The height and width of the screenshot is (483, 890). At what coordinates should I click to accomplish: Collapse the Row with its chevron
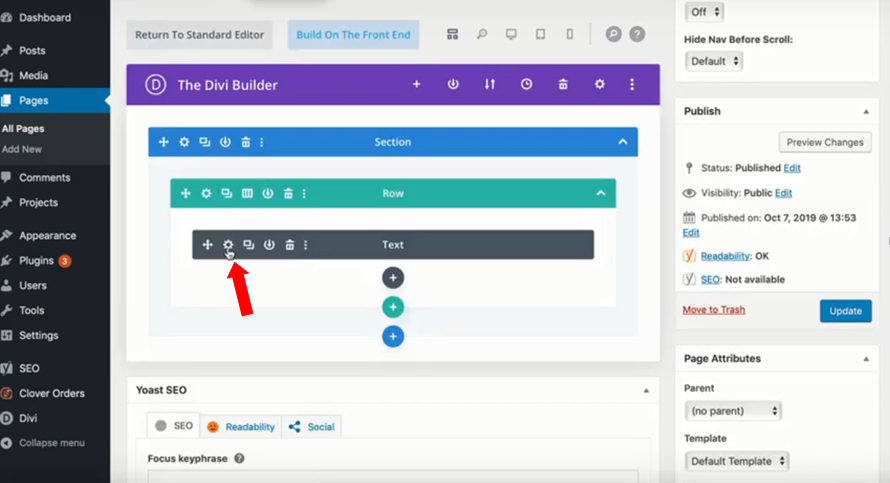tap(601, 194)
